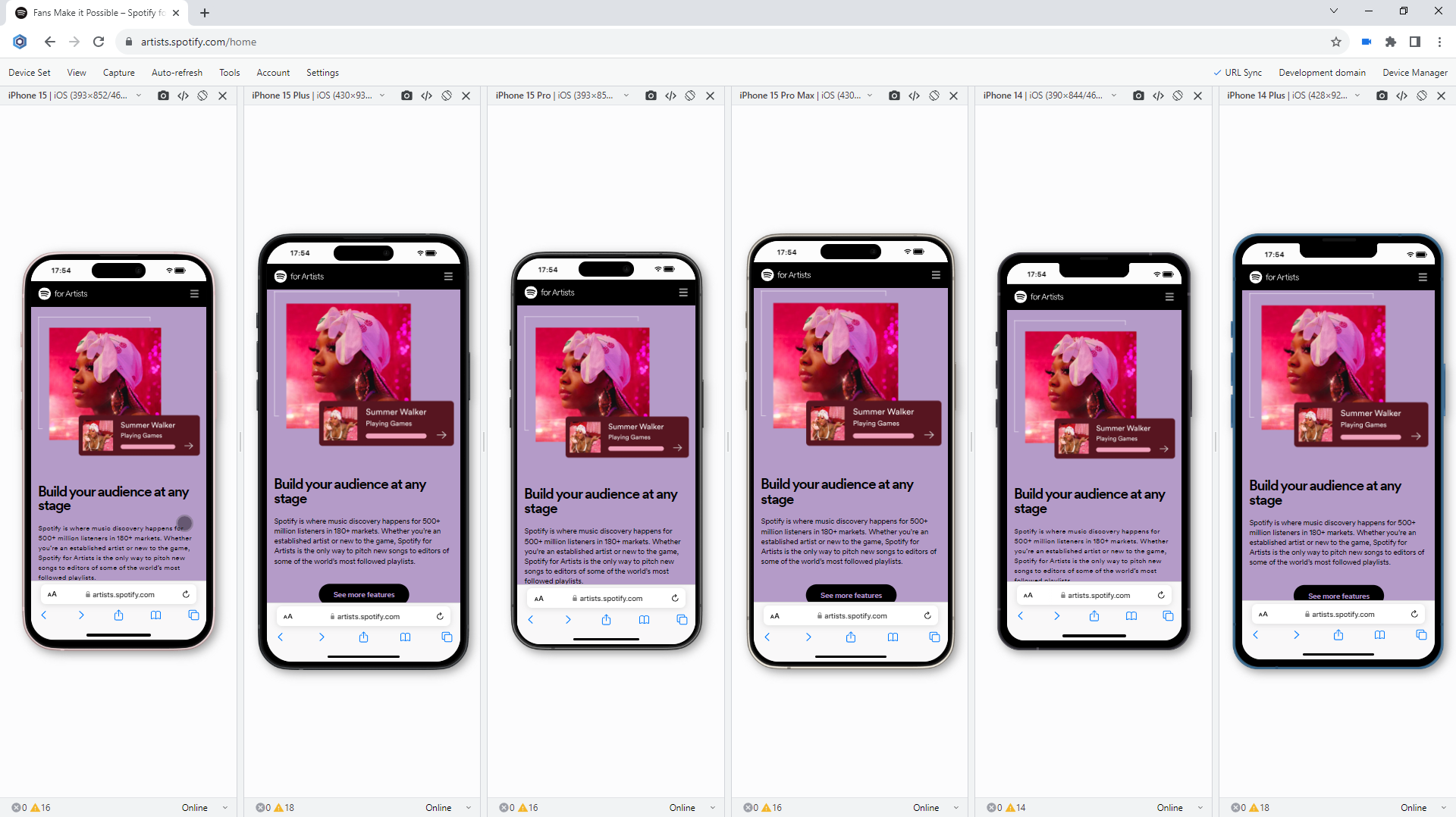Click the browser address bar URL
The height and width of the screenshot is (817, 1456).
199,42
